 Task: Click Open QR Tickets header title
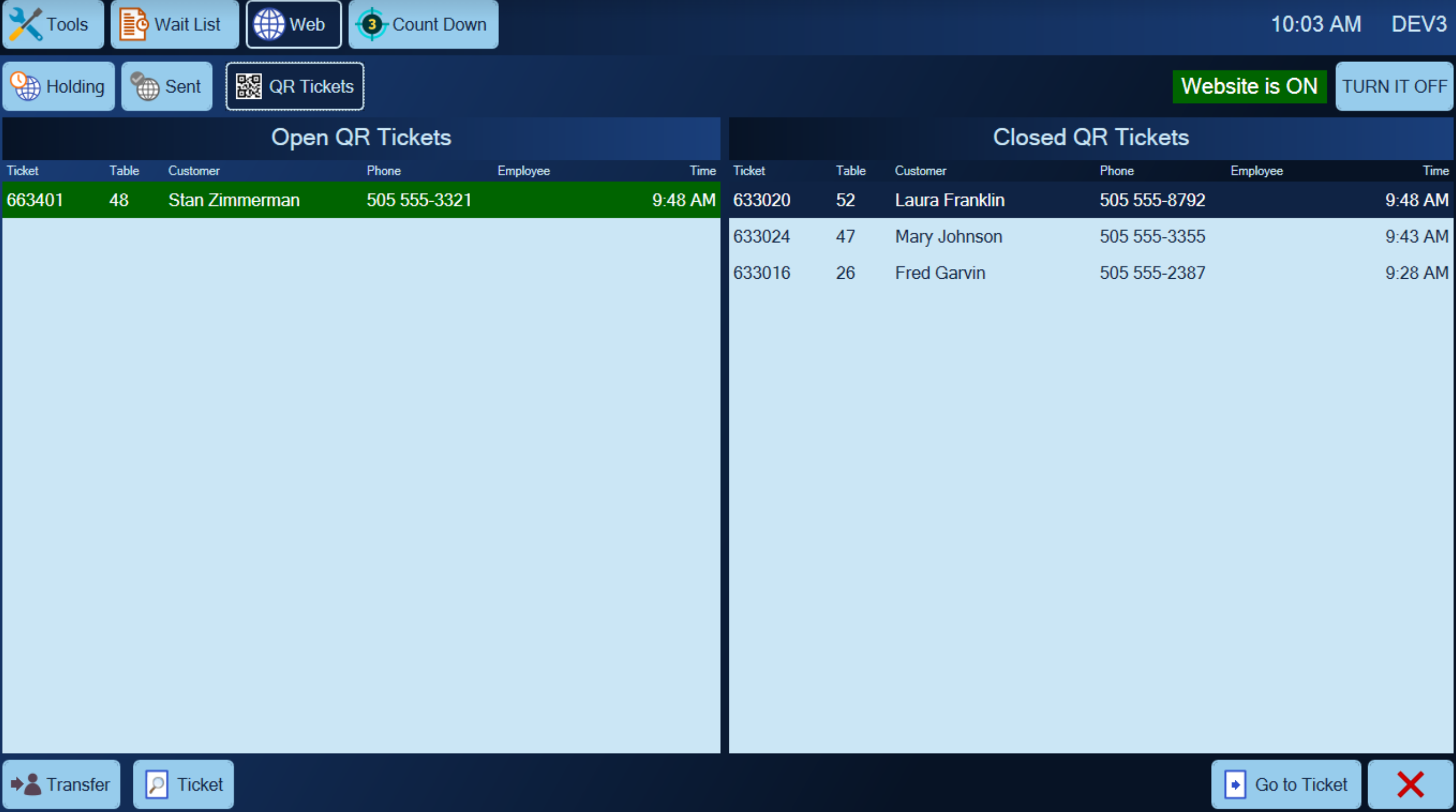pyautogui.click(x=361, y=137)
